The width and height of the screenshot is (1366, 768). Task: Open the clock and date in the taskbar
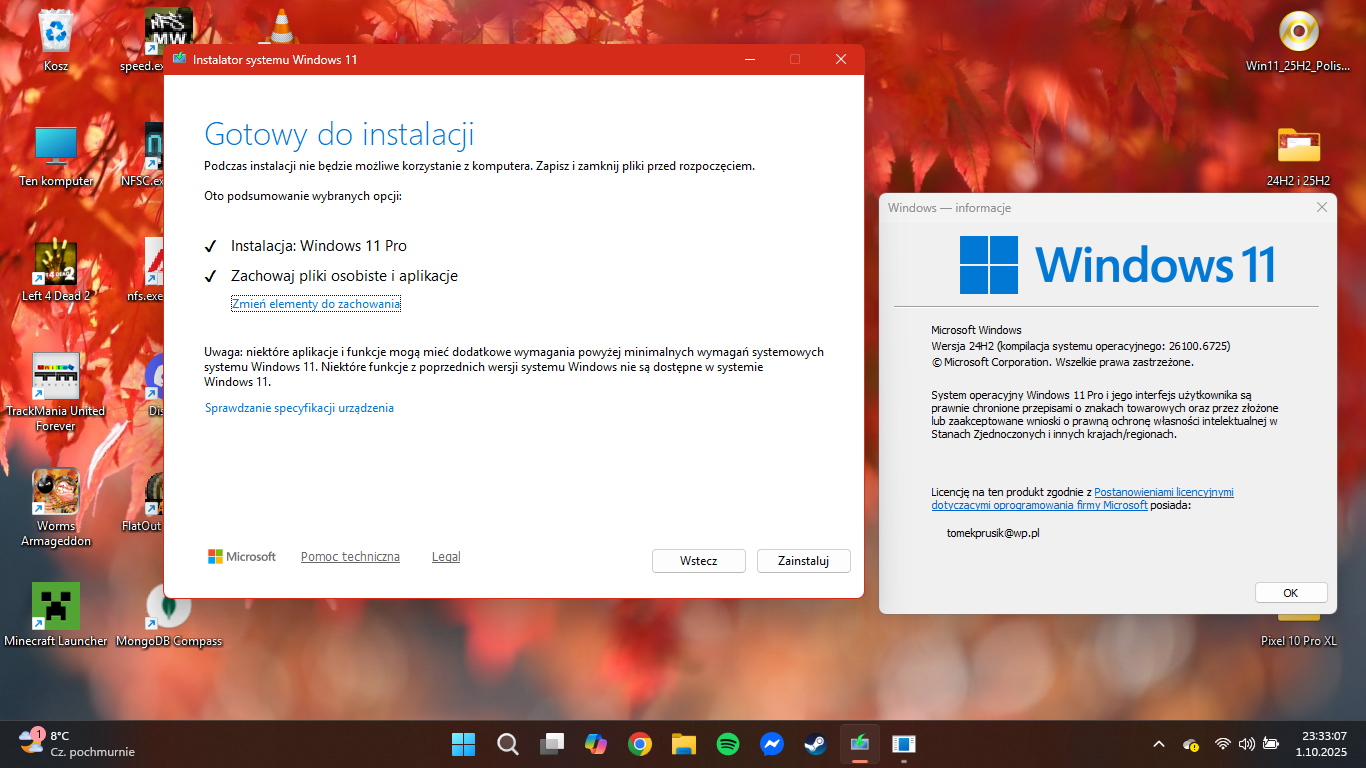click(x=1322, y=744)
